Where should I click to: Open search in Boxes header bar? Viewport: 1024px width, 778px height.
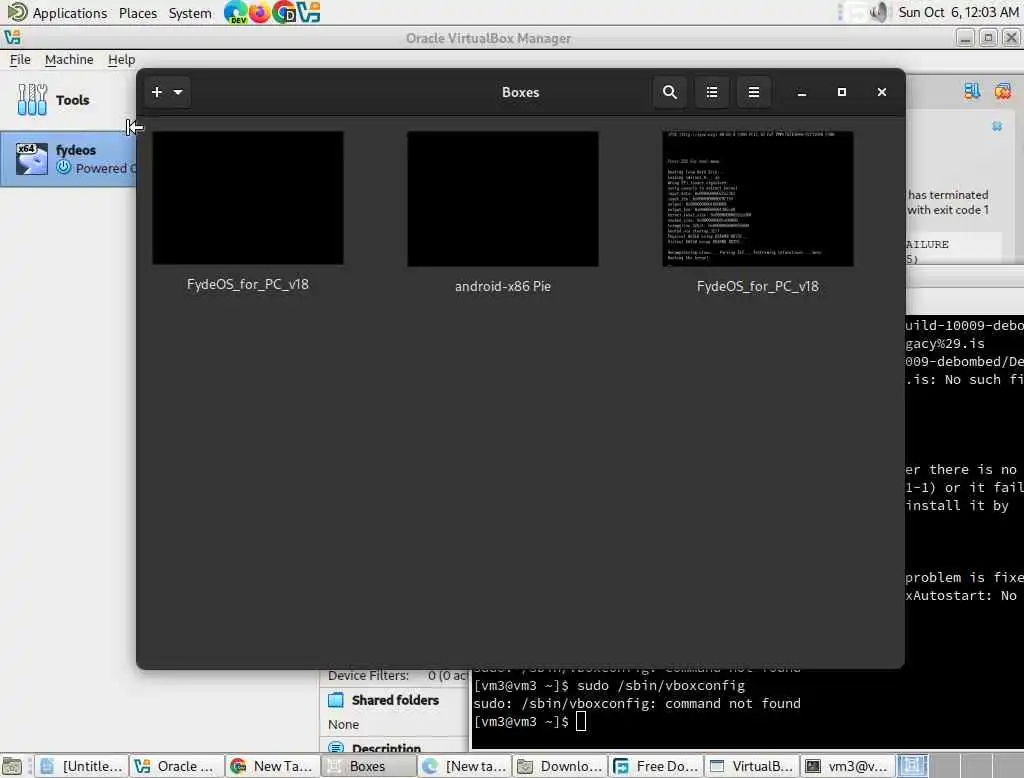[x=669, y=92]
